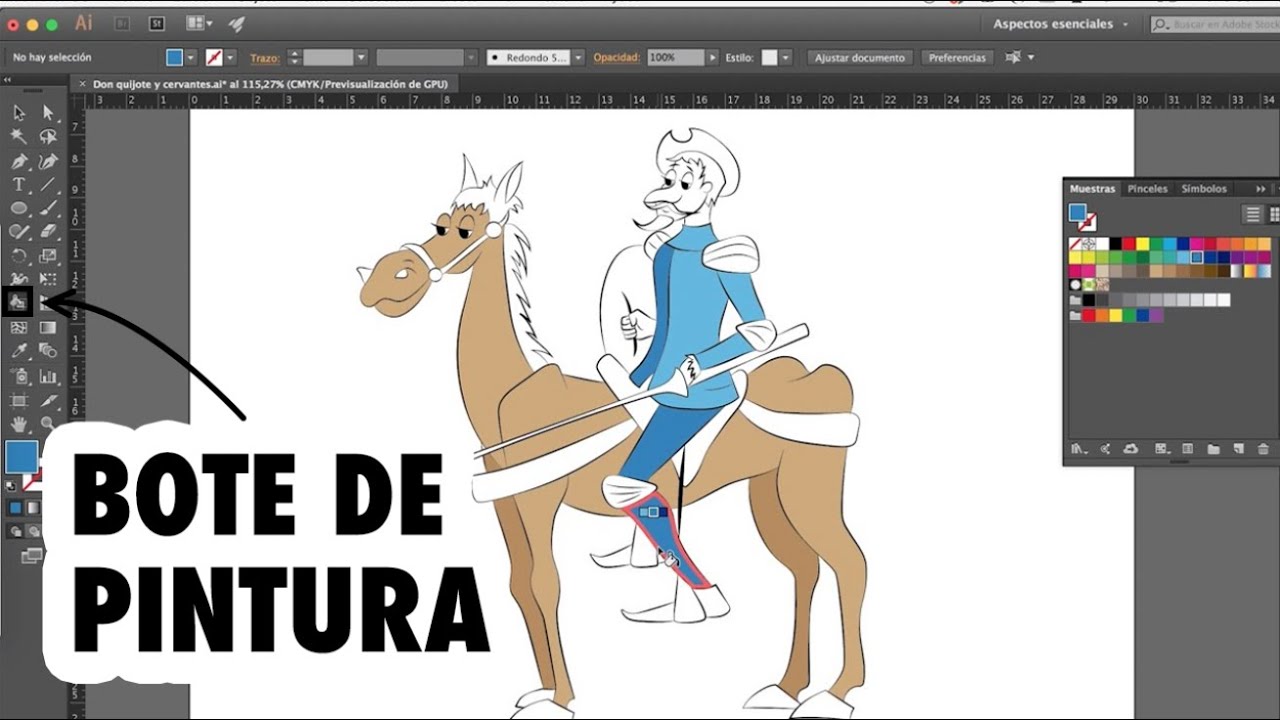This screenshot has height=720, width=1280.
Task: Select the Column Graph tool
Action: [x=48, y=376]
